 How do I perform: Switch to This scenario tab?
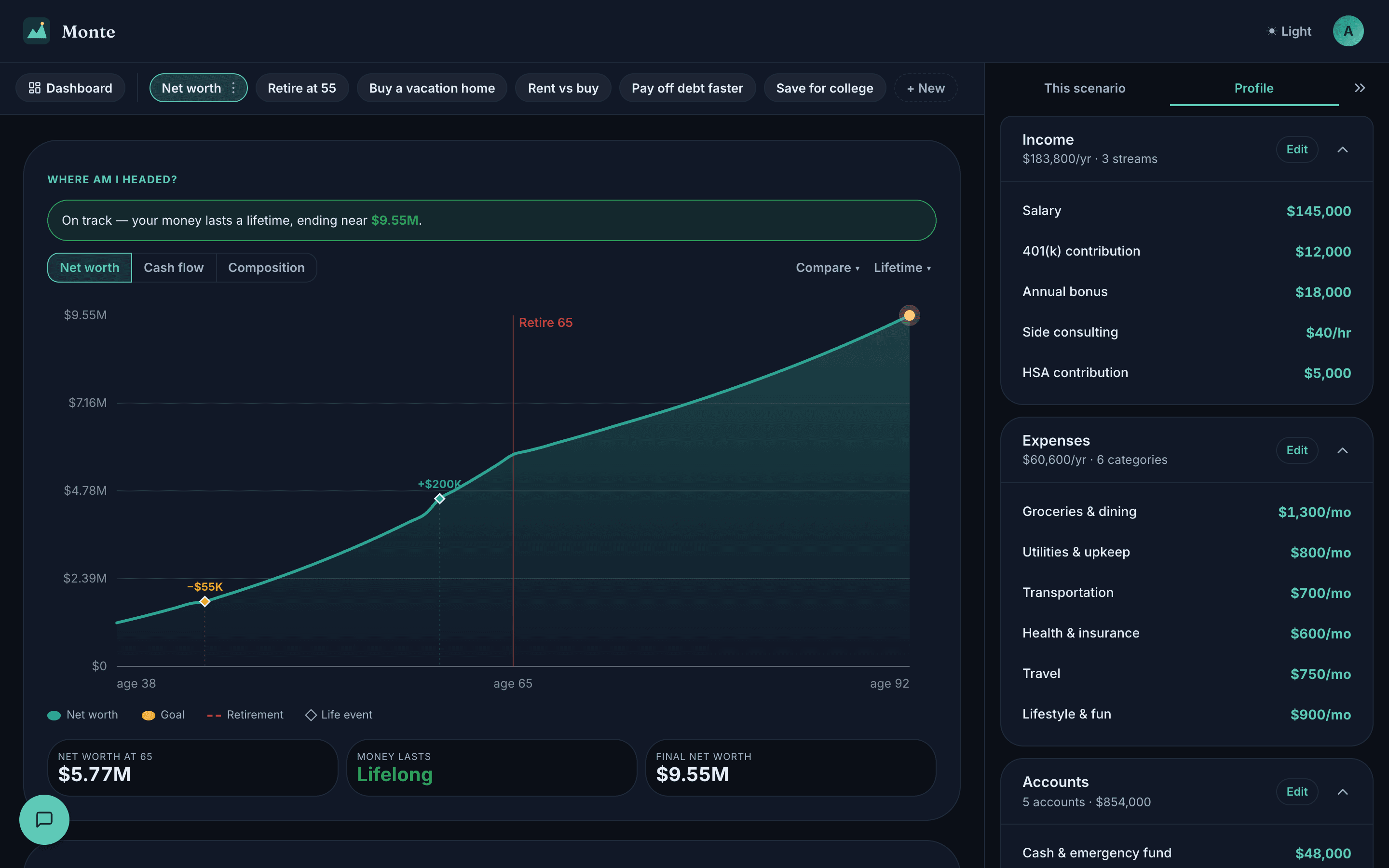pos(1084,88)
